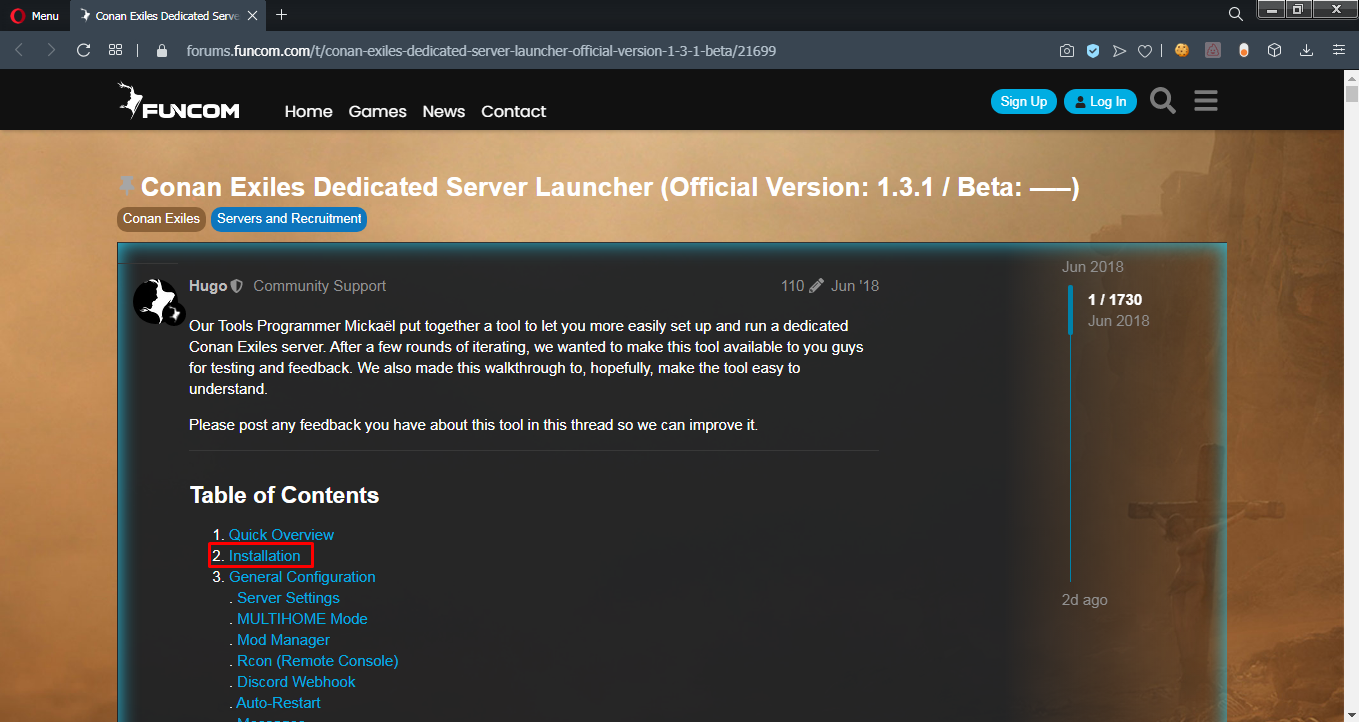Open the Contact page
Screen dimensions: 1359x722
point(514,111)
